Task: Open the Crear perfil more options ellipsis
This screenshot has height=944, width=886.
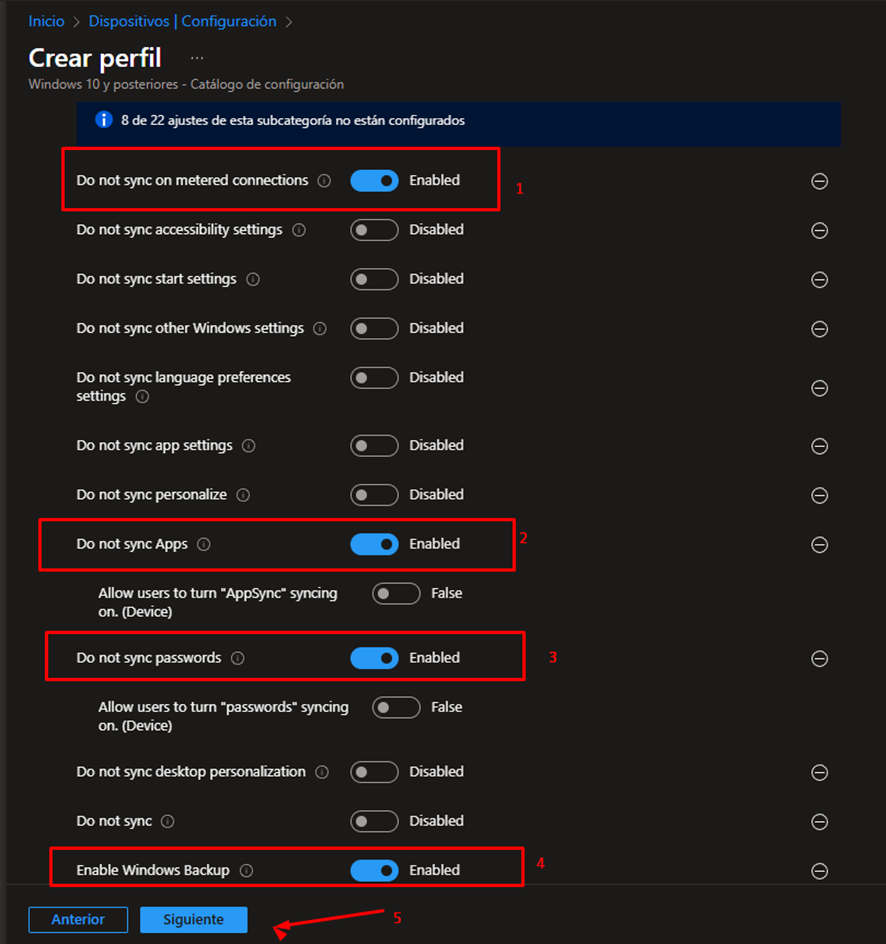Action: click(x=197, y=58)
